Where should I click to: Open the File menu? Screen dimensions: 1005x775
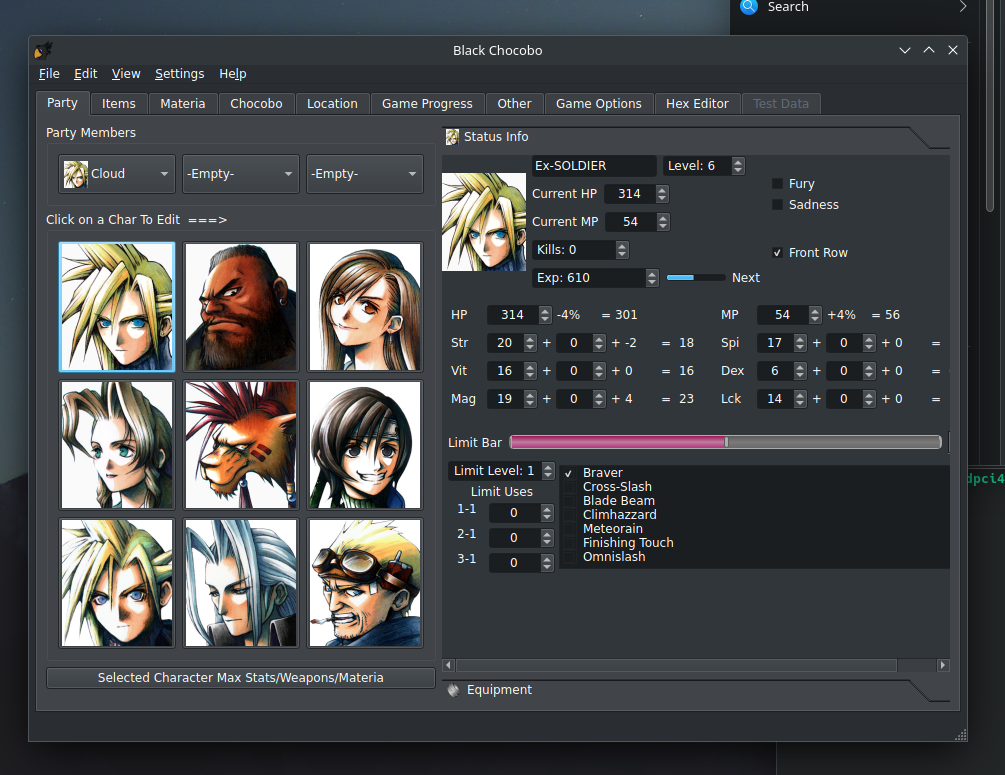coord(49,74)
